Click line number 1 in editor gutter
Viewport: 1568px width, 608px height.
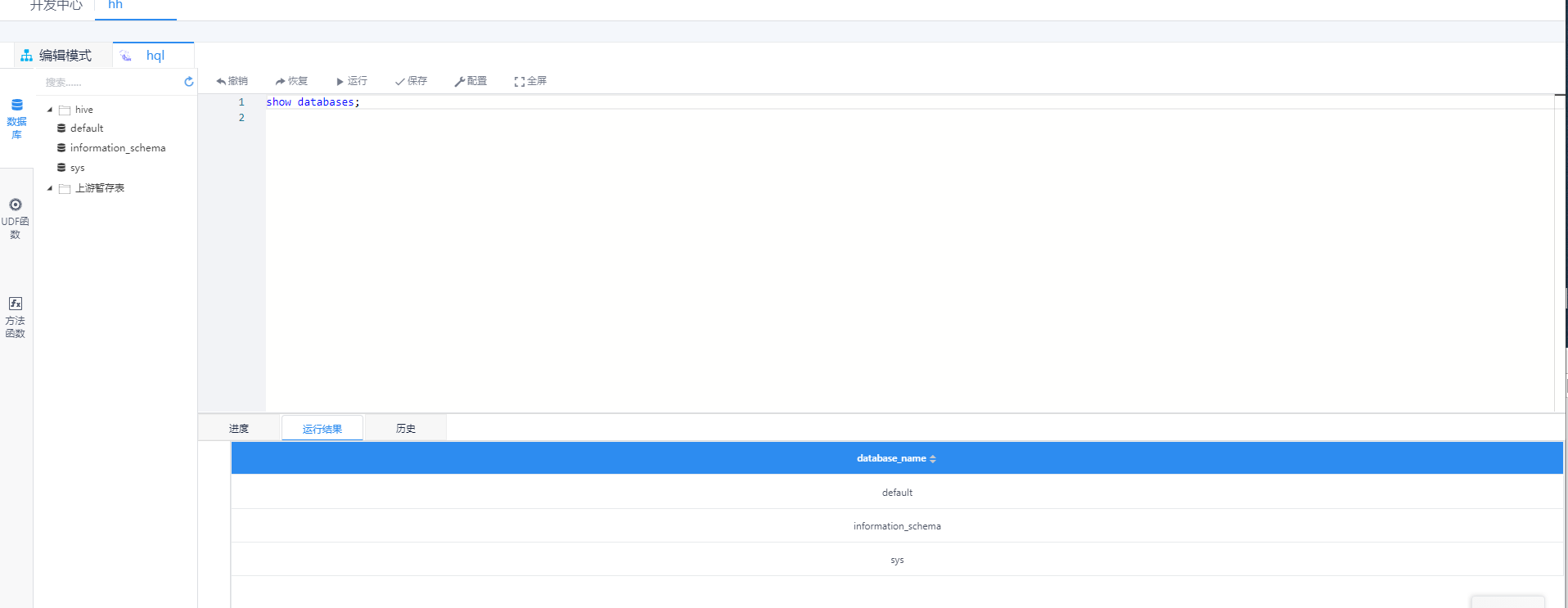[241, 102]
